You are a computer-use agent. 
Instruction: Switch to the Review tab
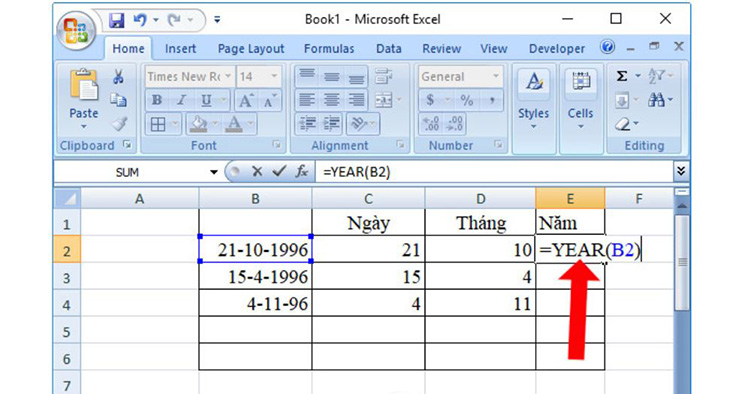(441, 49)
